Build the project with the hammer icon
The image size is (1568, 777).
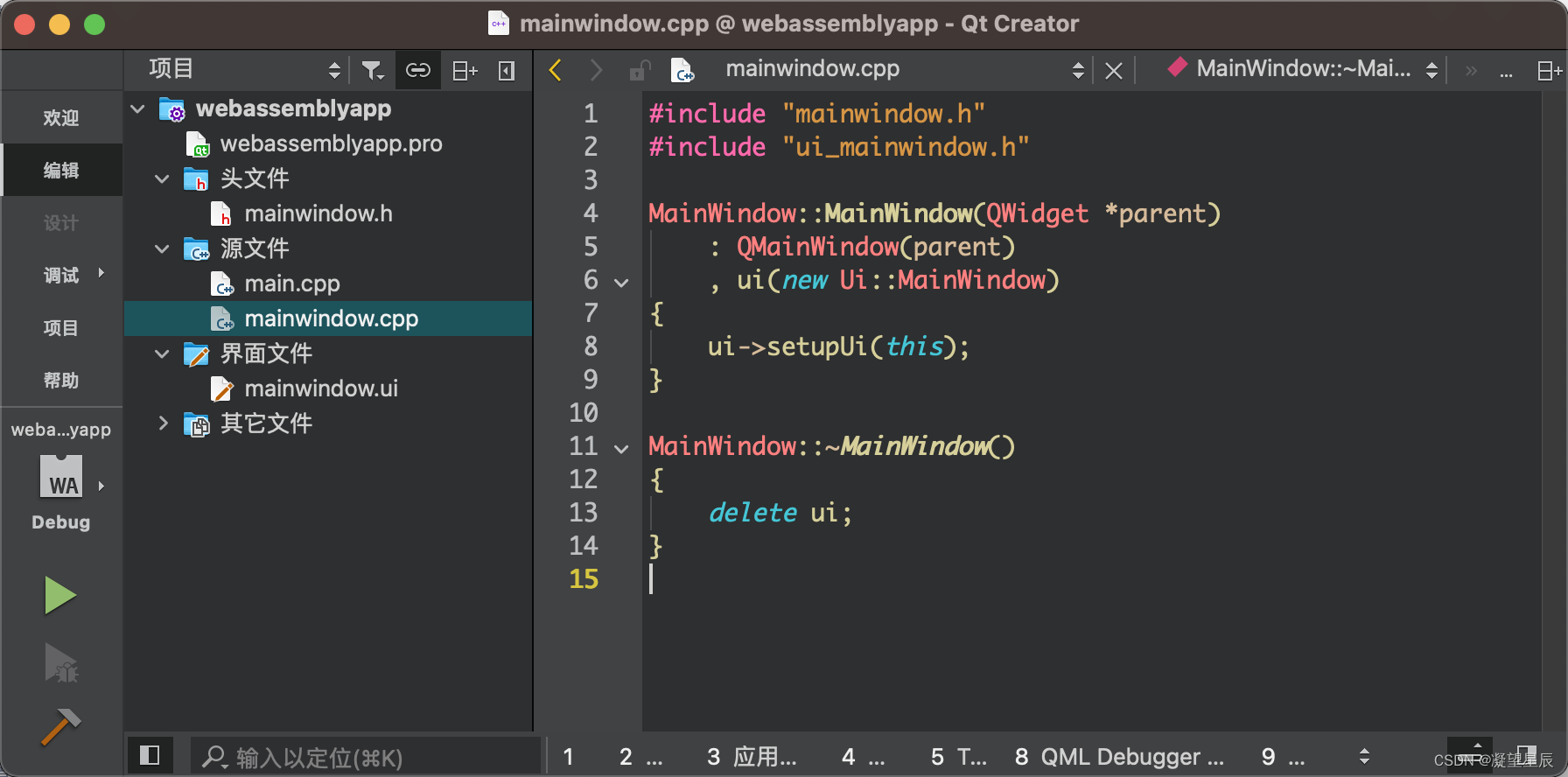[60, 726]
